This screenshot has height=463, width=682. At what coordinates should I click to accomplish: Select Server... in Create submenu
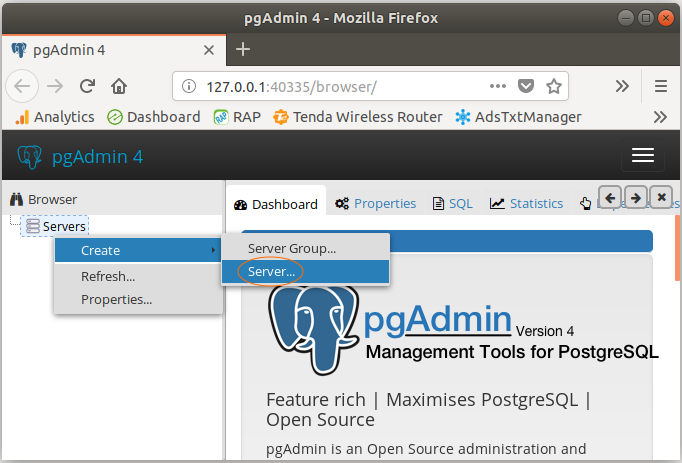pyautogui.click(x=305, y=272)
